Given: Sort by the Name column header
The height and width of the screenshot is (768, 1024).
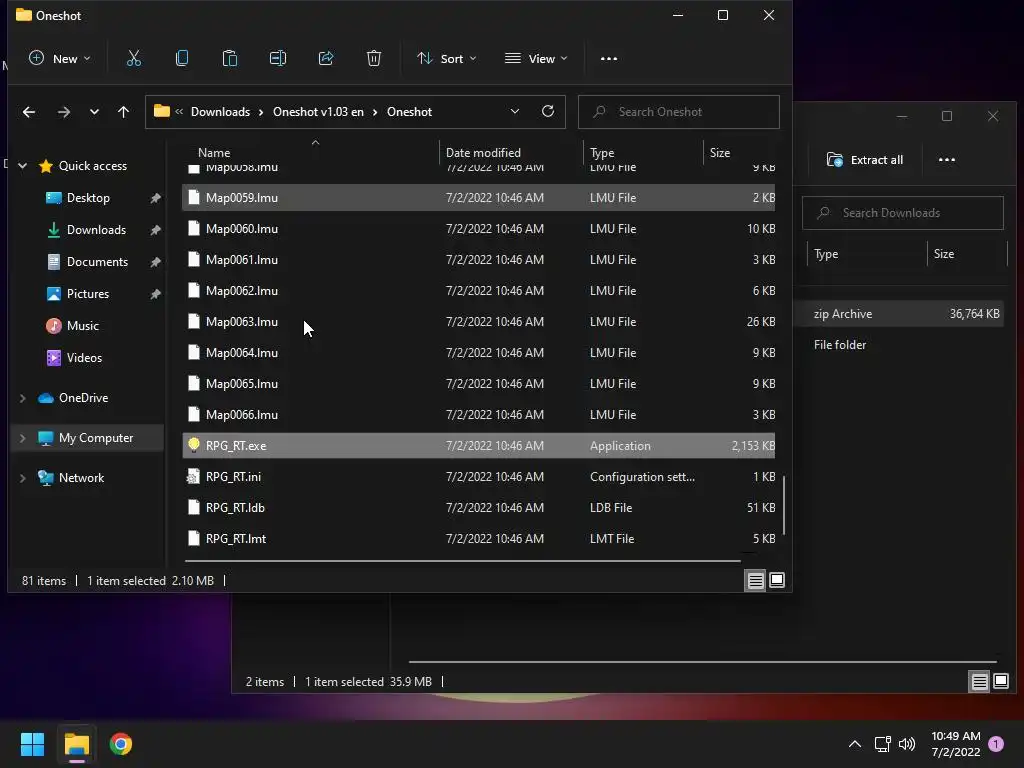Looking at the screenshot, I should point(214,153).
